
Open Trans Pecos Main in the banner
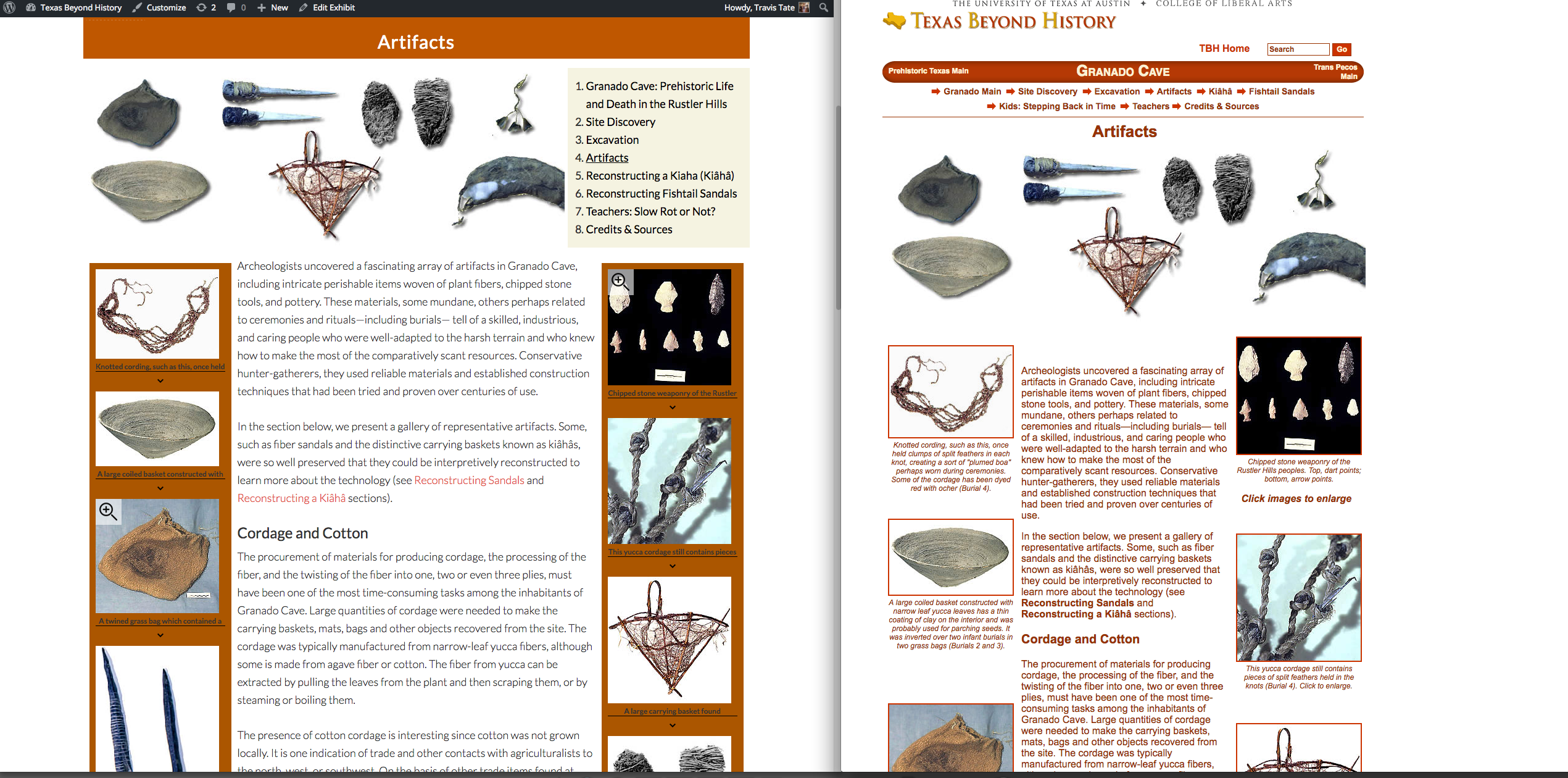coord(1335,72)
